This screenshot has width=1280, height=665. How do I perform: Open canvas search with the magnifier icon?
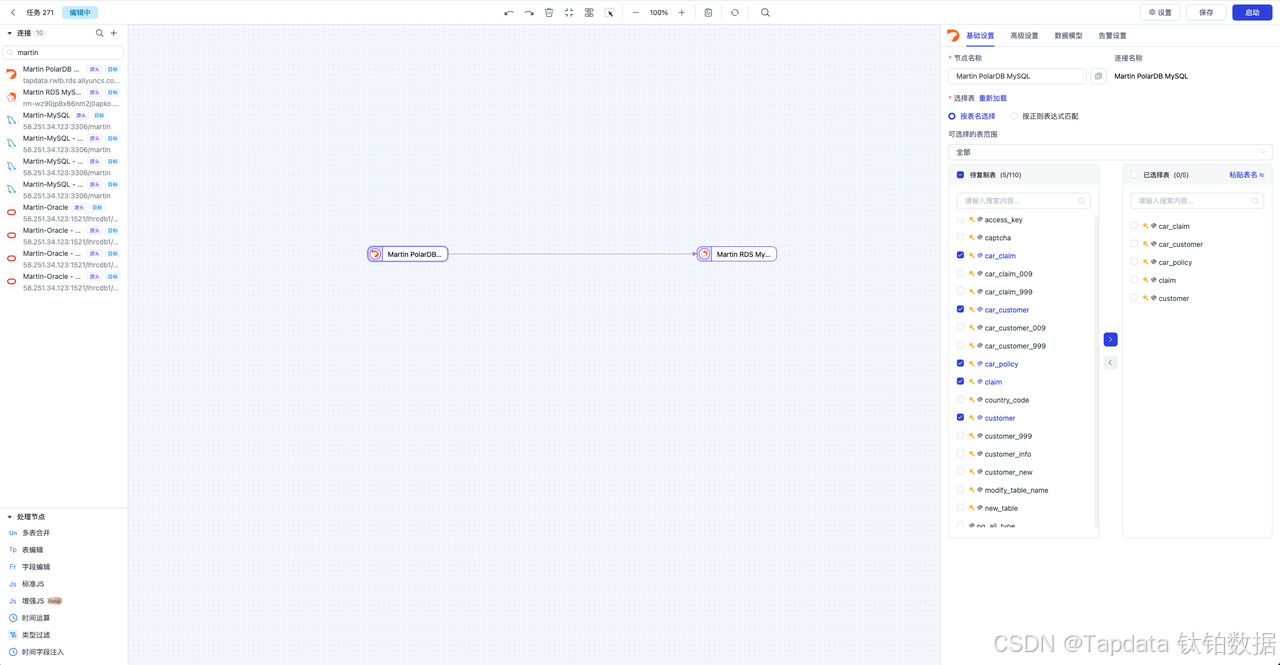pyautogui.click(x=765, y=13)
